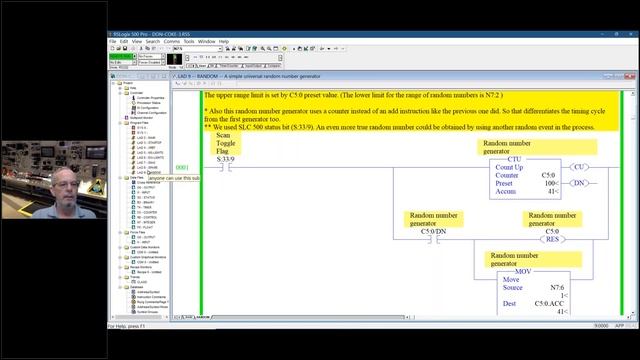This screenshot has width=640, height=360.
Task: Collapse the Controller folder
Action: 120,93
